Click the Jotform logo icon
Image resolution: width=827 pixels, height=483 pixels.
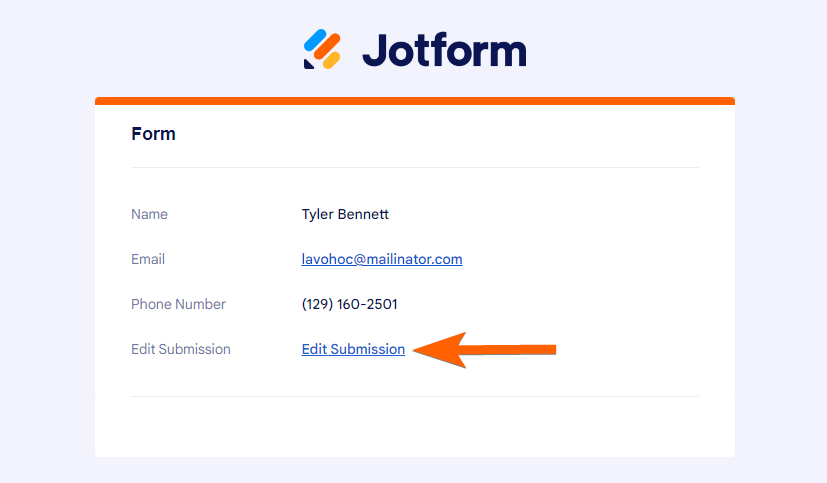click(x=322, y=49)
